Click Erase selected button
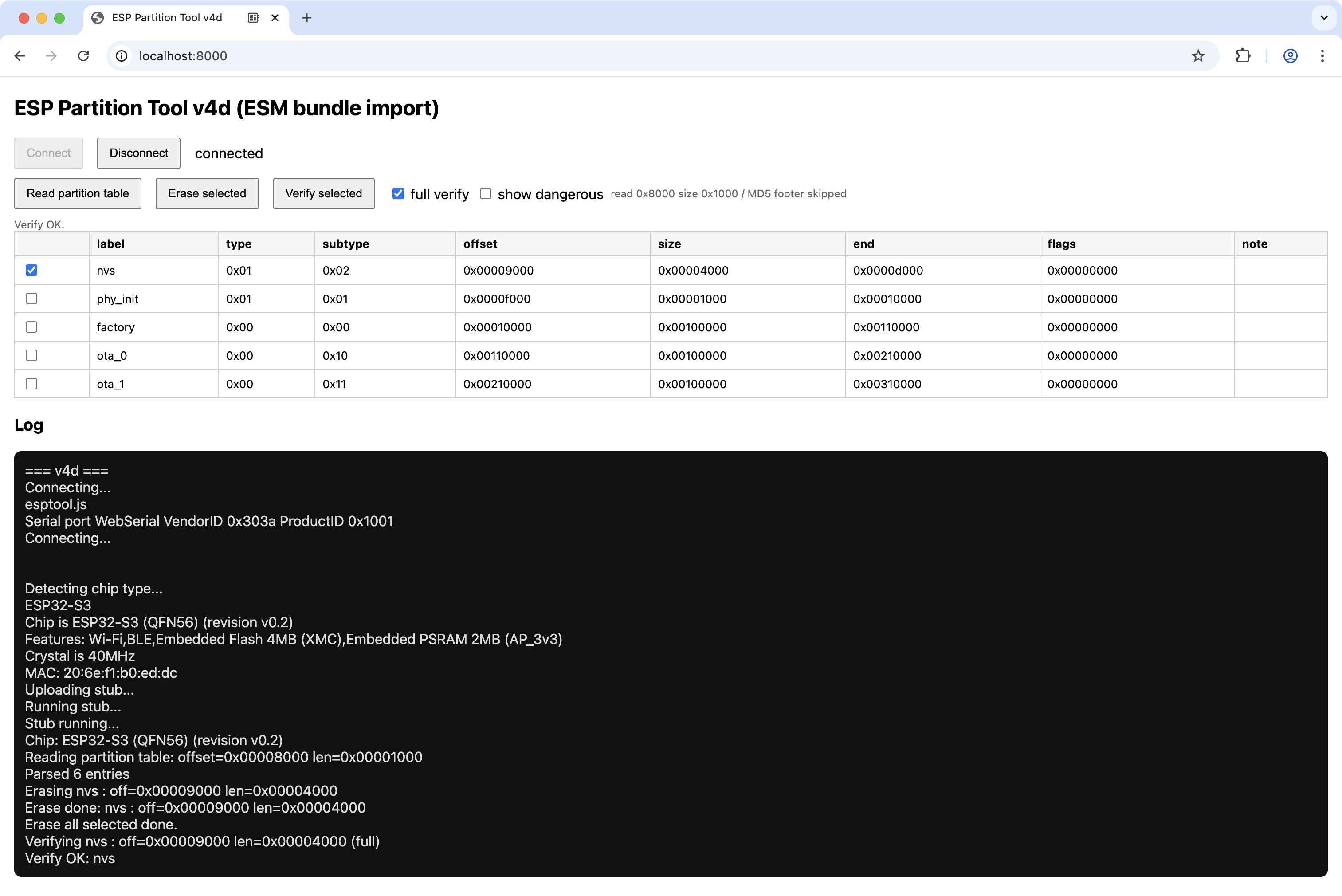Screen dimensions: 1342x896 [x=207, y=193]
